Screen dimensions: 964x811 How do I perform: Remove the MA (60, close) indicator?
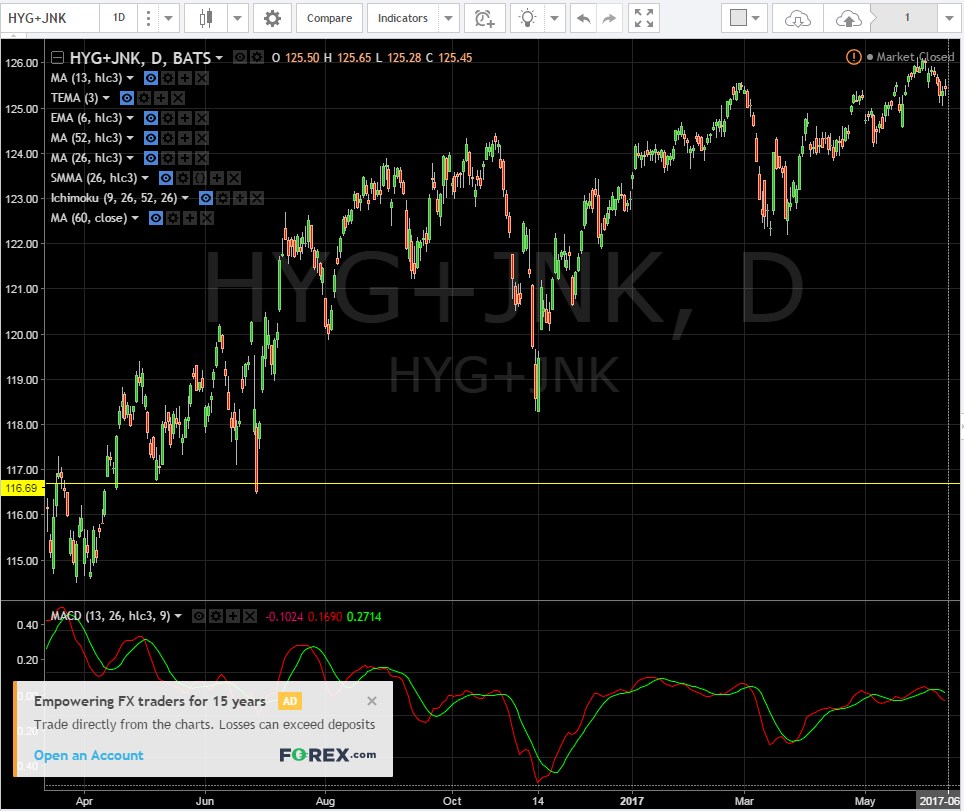(x=207, y=218)
